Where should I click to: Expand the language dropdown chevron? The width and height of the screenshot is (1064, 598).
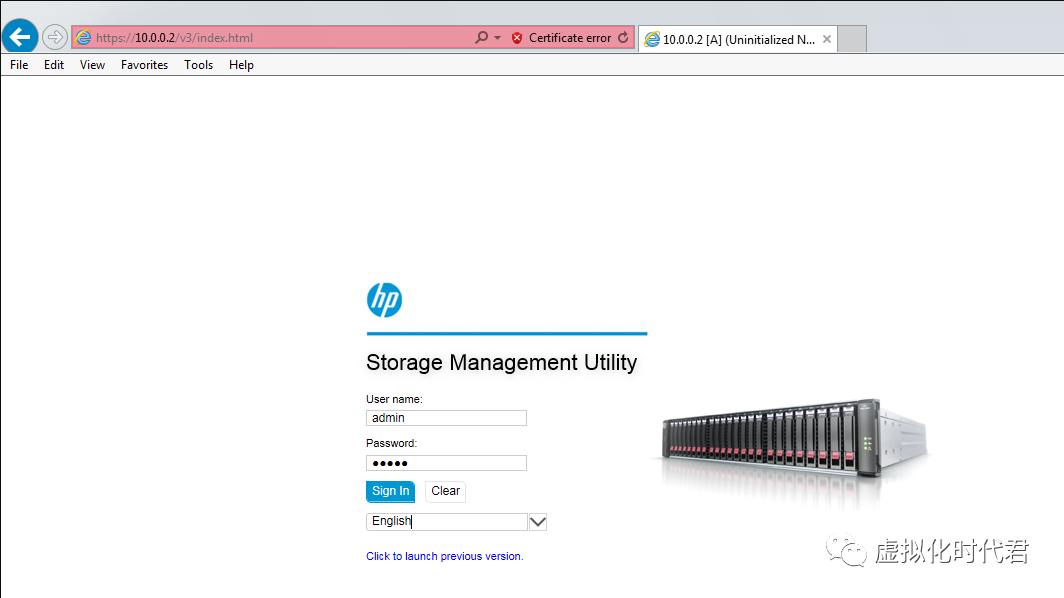[x=537, y=522]
